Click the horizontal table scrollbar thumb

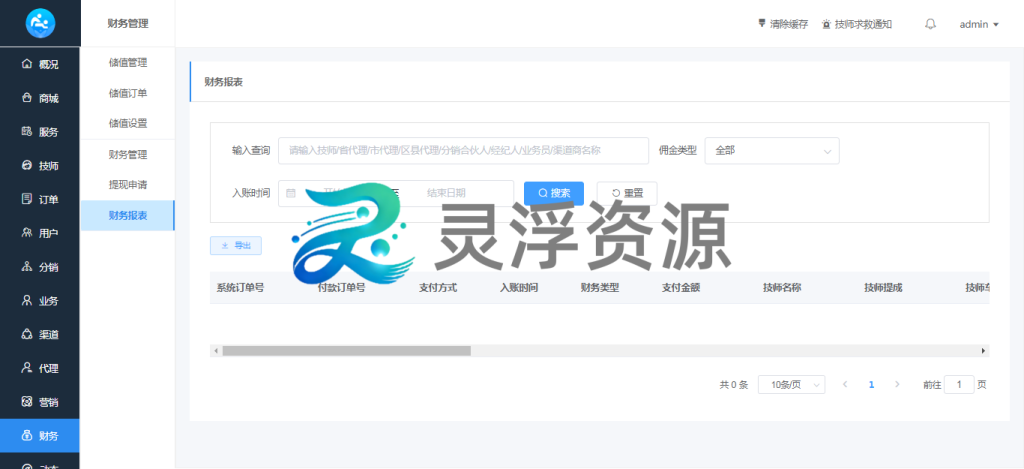(x=346, y=351)
